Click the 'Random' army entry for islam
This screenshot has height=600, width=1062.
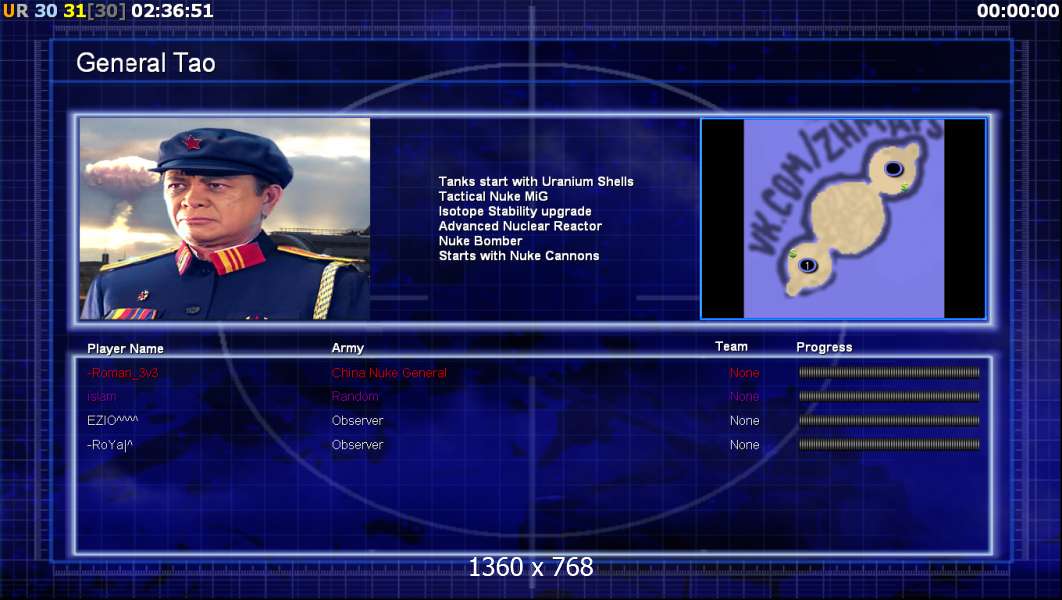pyautogui.click(x=355, y=397)
